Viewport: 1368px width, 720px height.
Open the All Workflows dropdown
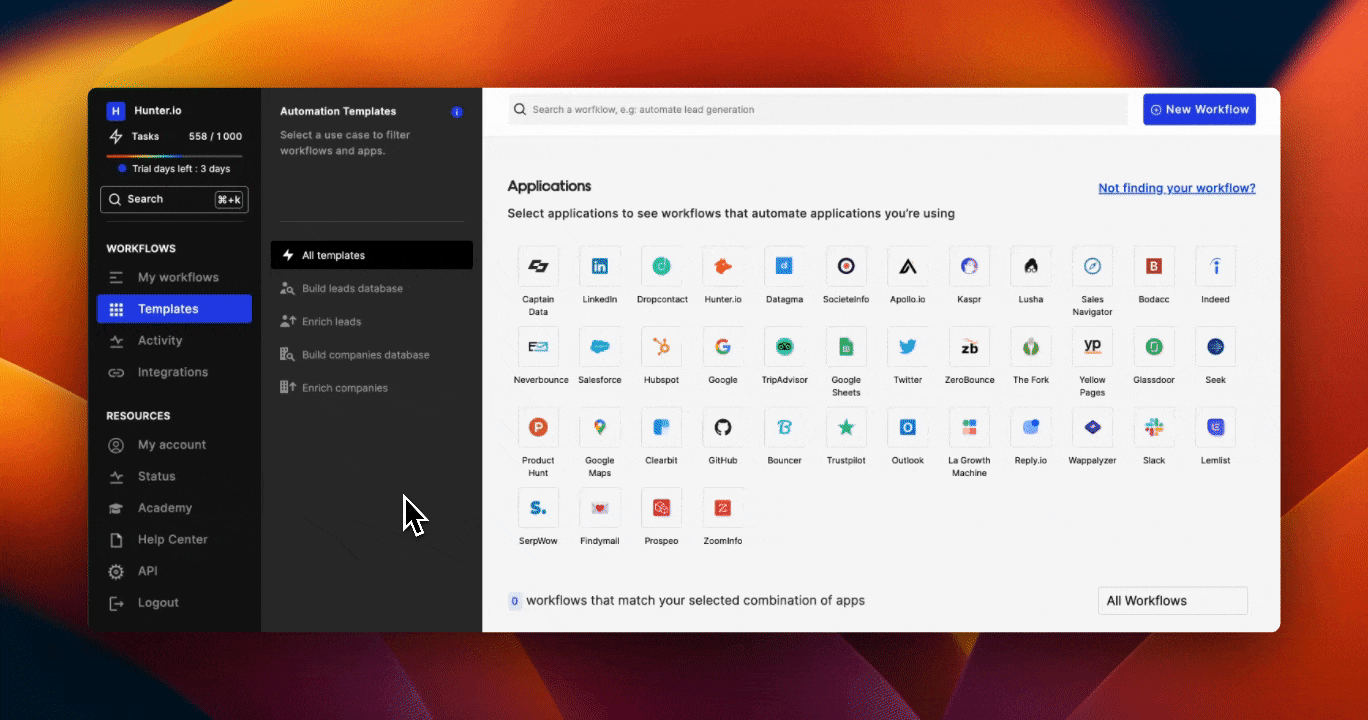[x=1172, y=601]
